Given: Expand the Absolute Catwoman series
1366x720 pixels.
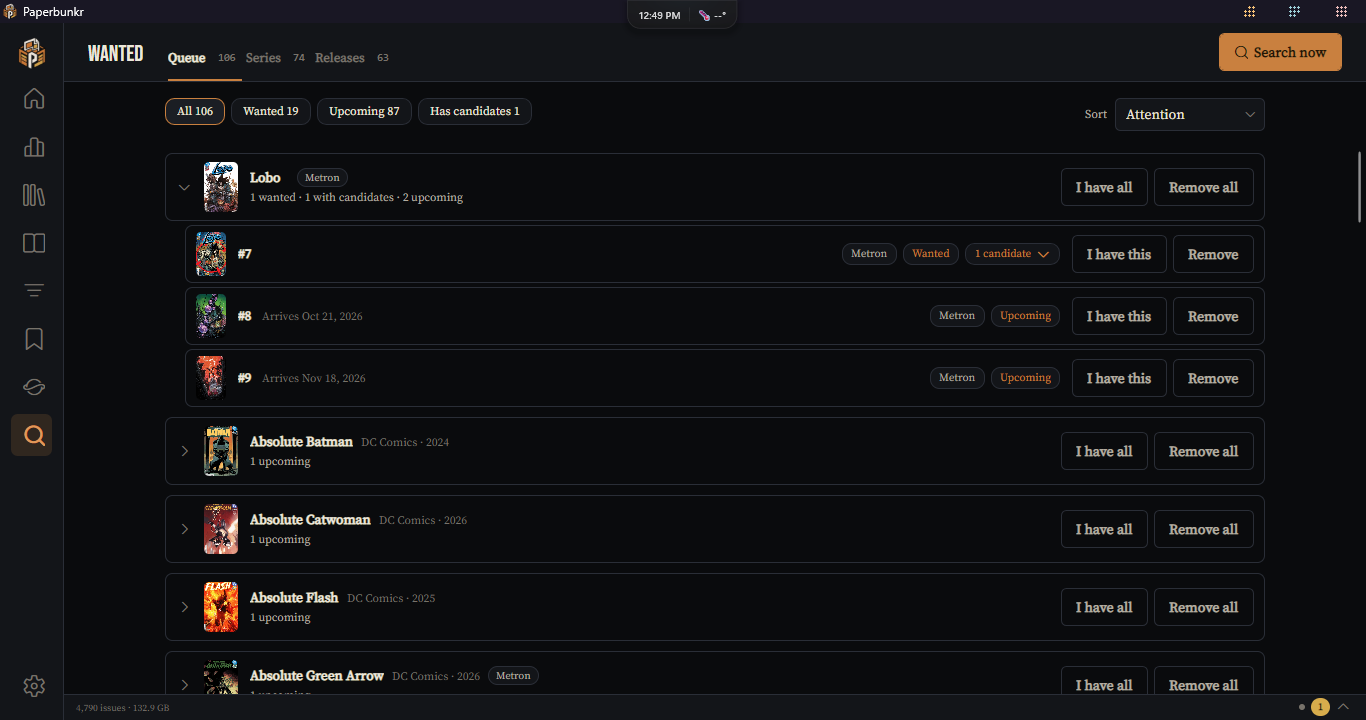Looking at the screenshot, I should 184,529.
